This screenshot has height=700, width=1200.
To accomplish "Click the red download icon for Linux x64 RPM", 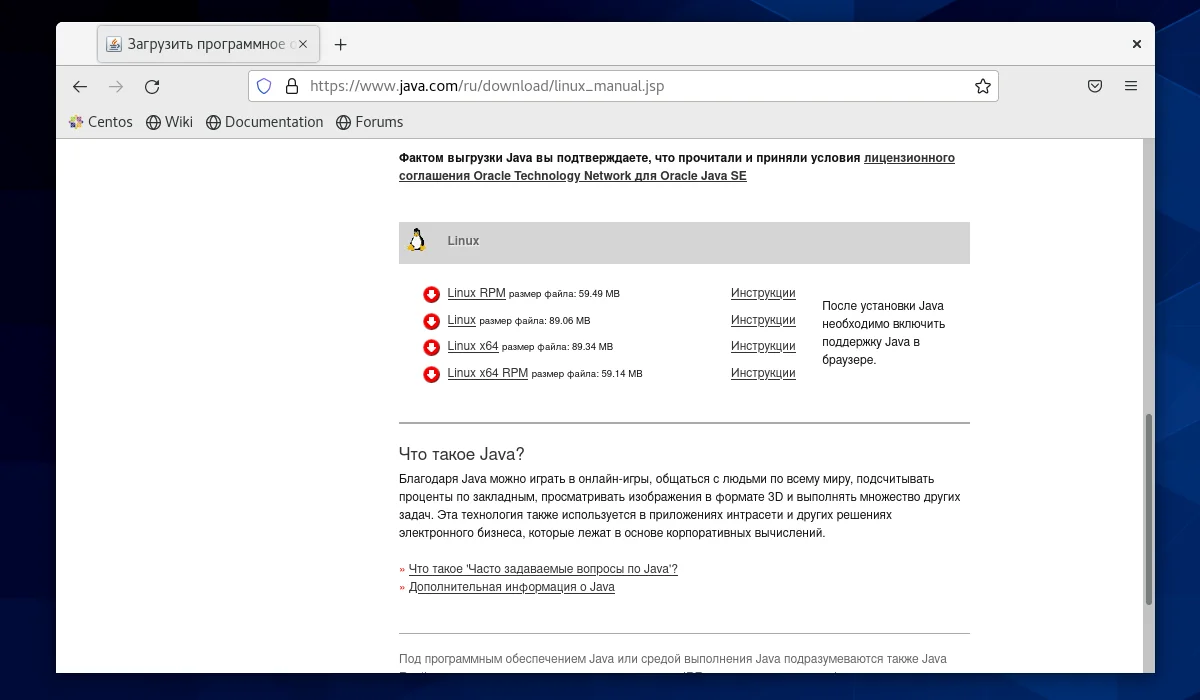I will 431,374.
